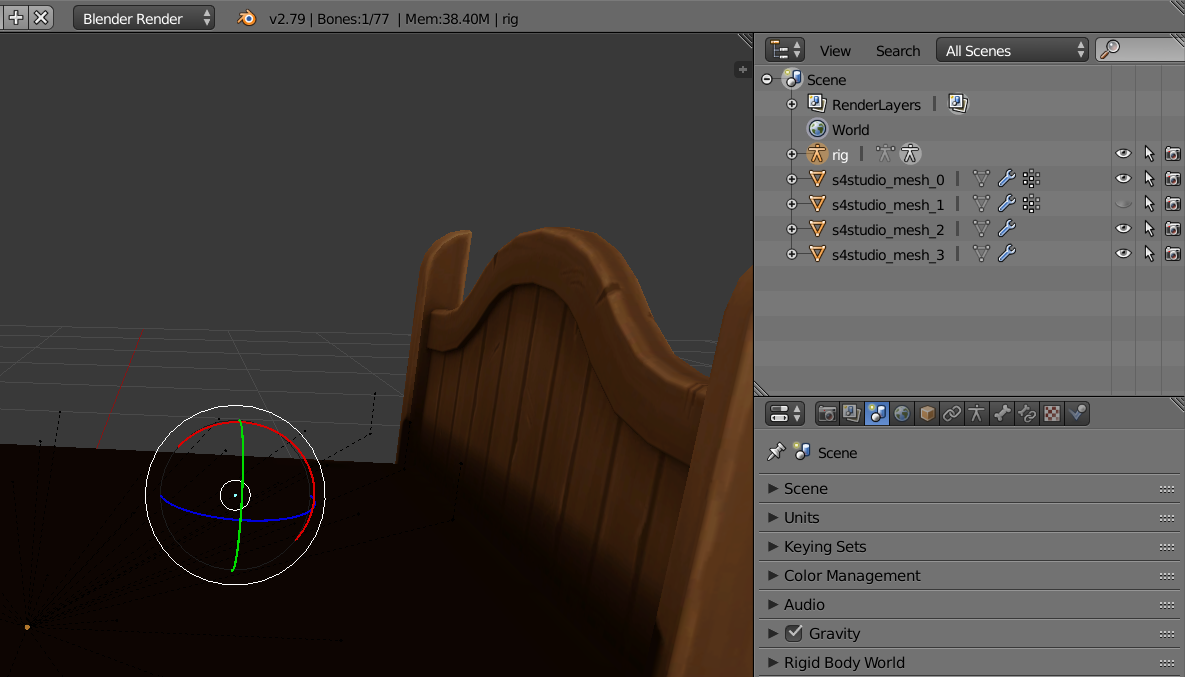Image resolution: width=1185 pixels, height=677 pixels.
Task: Click the outliner search filter field
Action: pyautogui.click(x=1140, y=50)
